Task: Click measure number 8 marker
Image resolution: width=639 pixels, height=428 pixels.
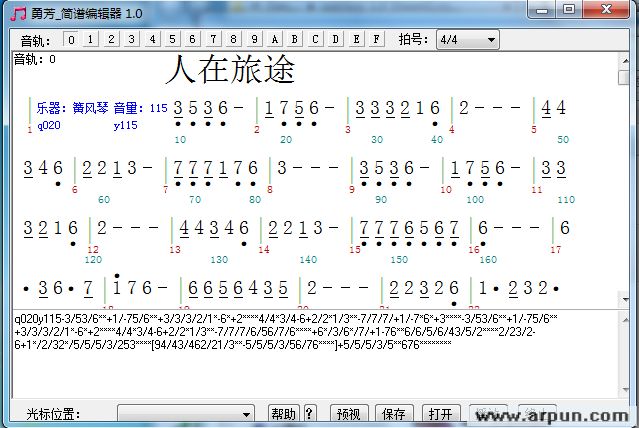Action: click(x=270, y=190)
